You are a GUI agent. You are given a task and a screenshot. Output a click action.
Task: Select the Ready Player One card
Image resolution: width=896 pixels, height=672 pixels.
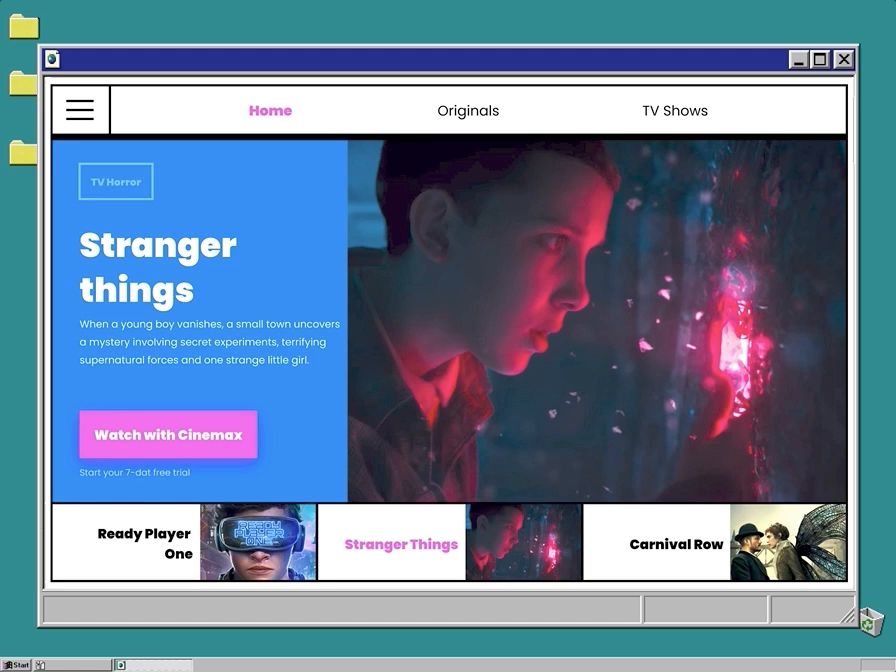(184, 543)
